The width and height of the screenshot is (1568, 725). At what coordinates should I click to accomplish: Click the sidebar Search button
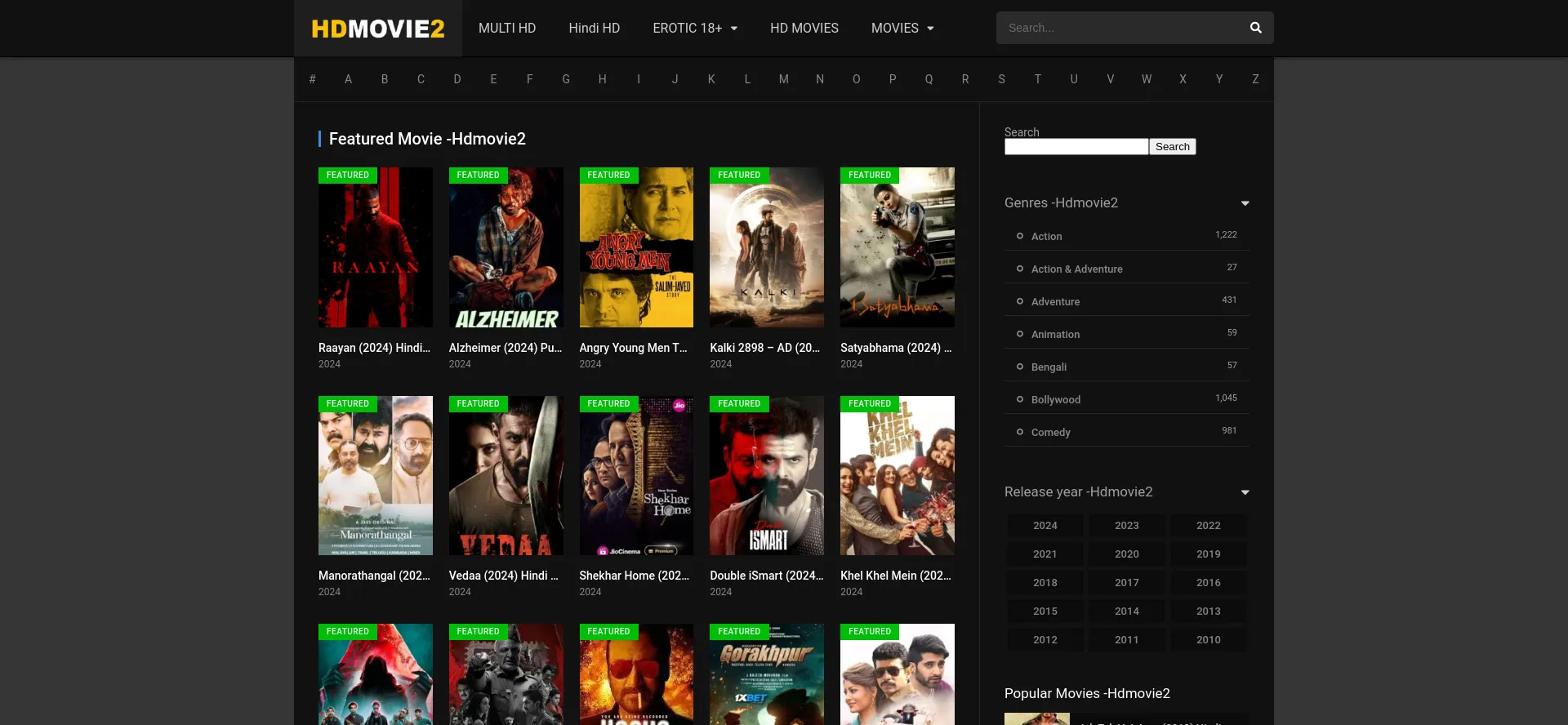pos(1173,147)
